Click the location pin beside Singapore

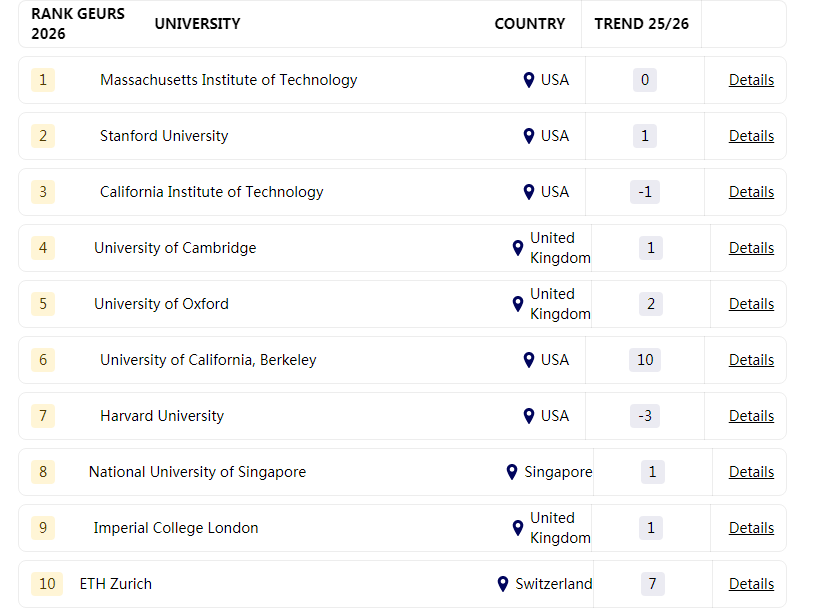click(512, 472)
